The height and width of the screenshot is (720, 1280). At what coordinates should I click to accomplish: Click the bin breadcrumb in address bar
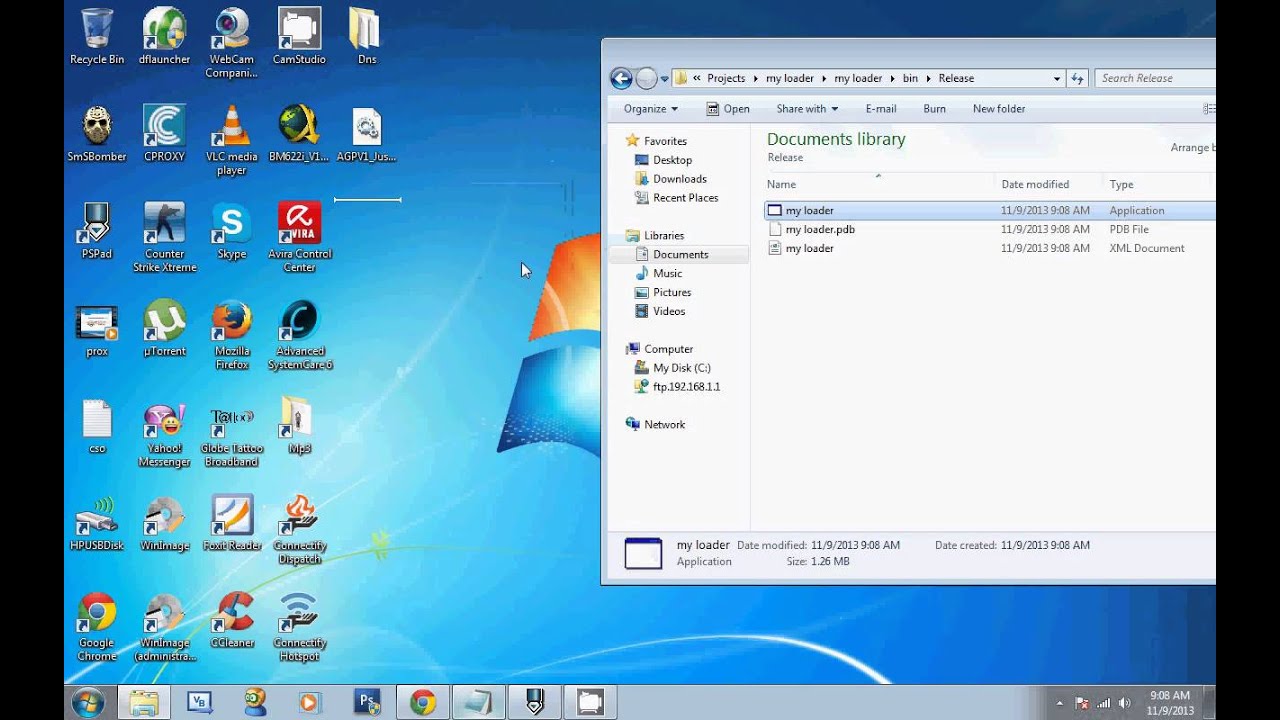point(910,78)
